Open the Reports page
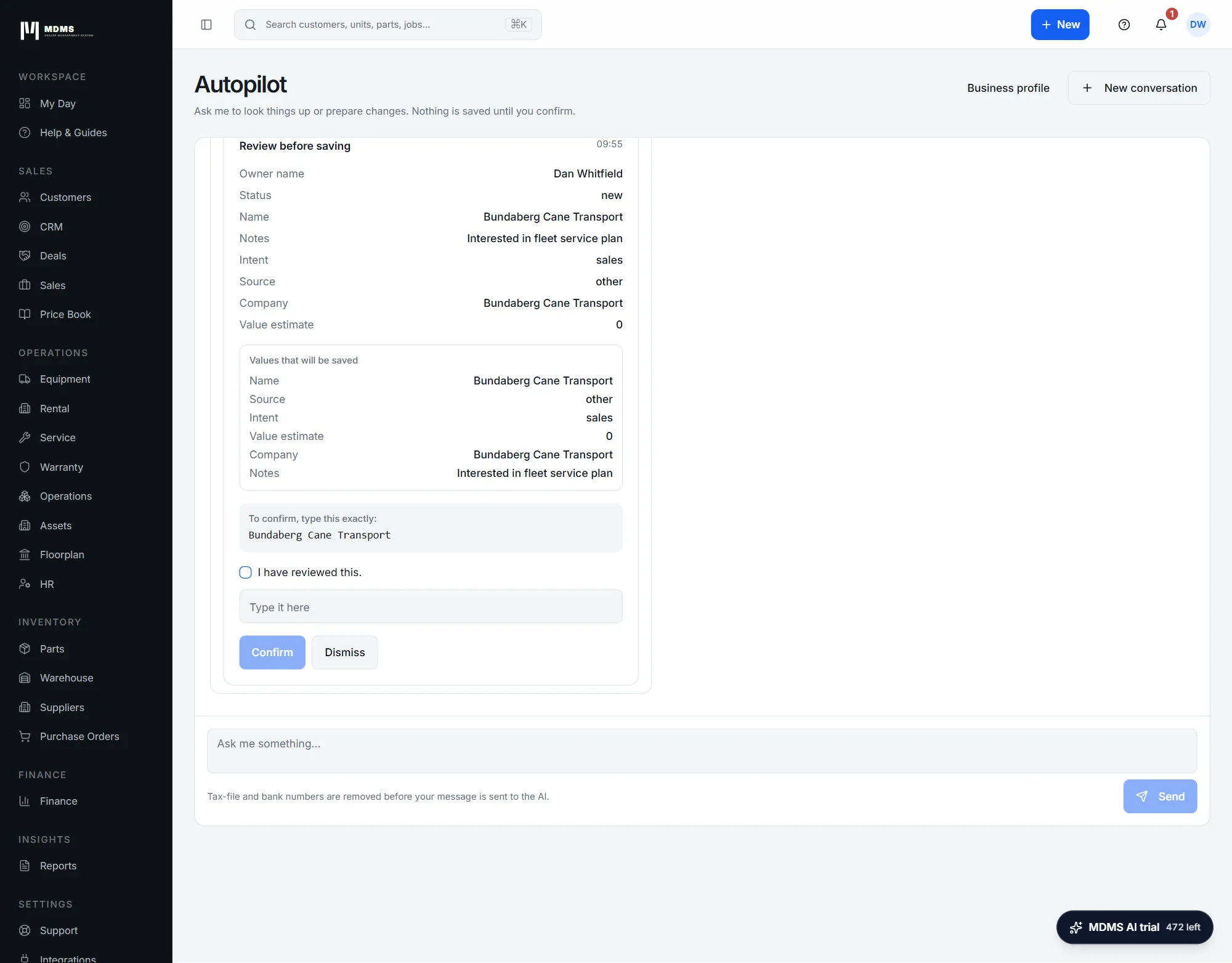 tap(58, 866)
